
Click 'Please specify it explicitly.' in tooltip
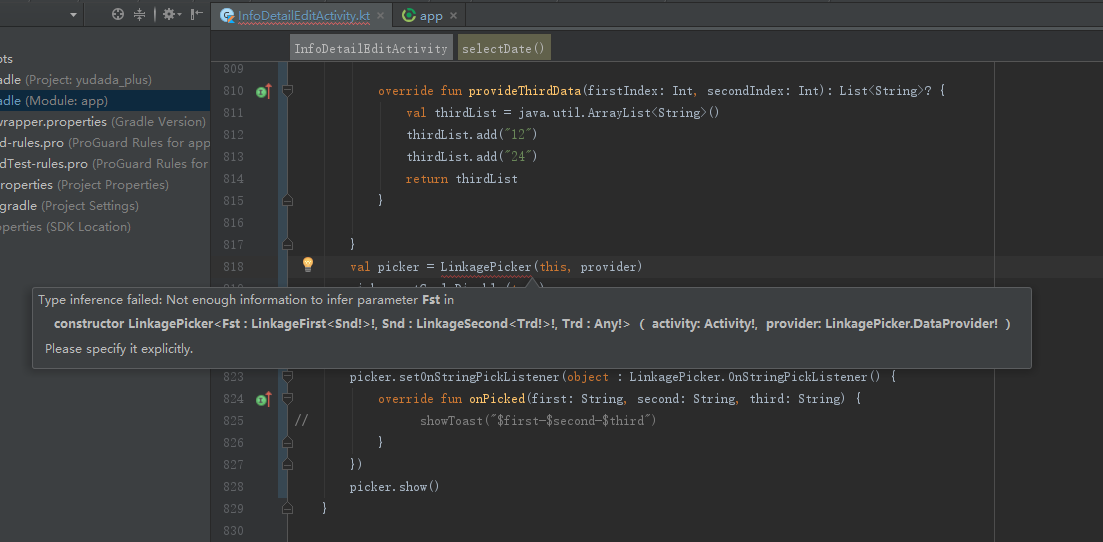119,348
